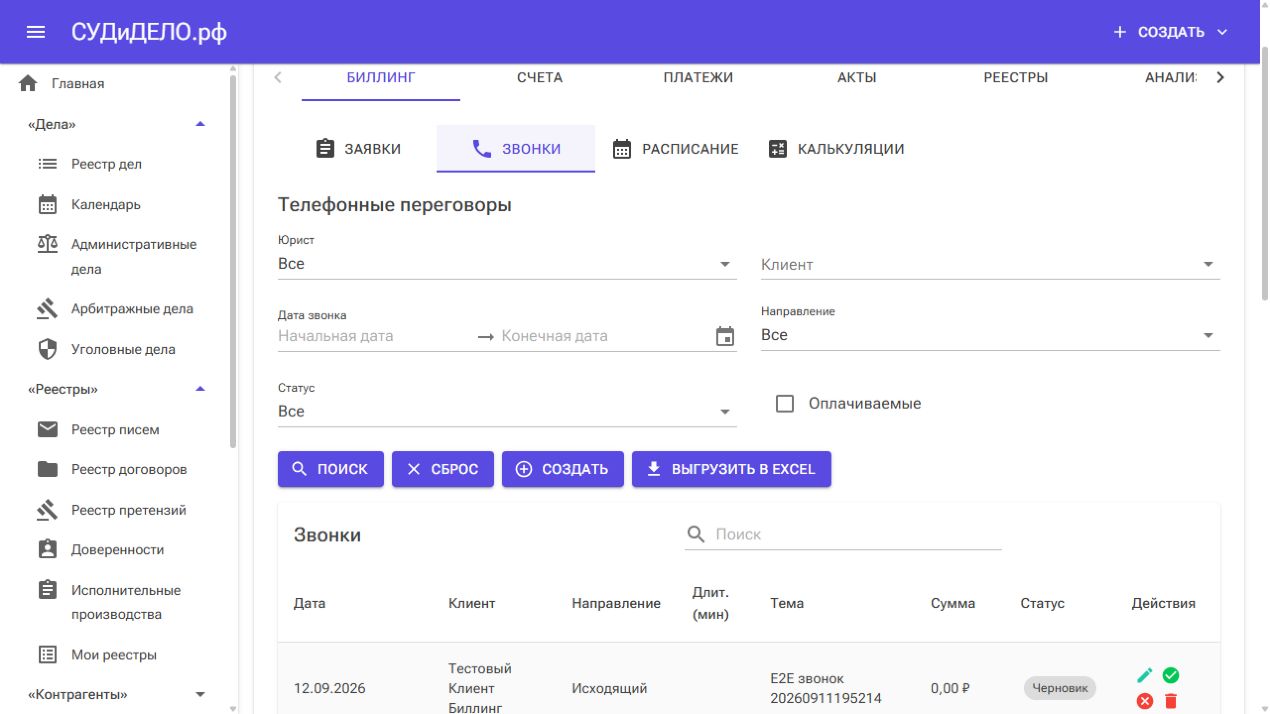Click the magnifier icon in Звонки search
This screenshot has height=714, width=1270.
696,535
